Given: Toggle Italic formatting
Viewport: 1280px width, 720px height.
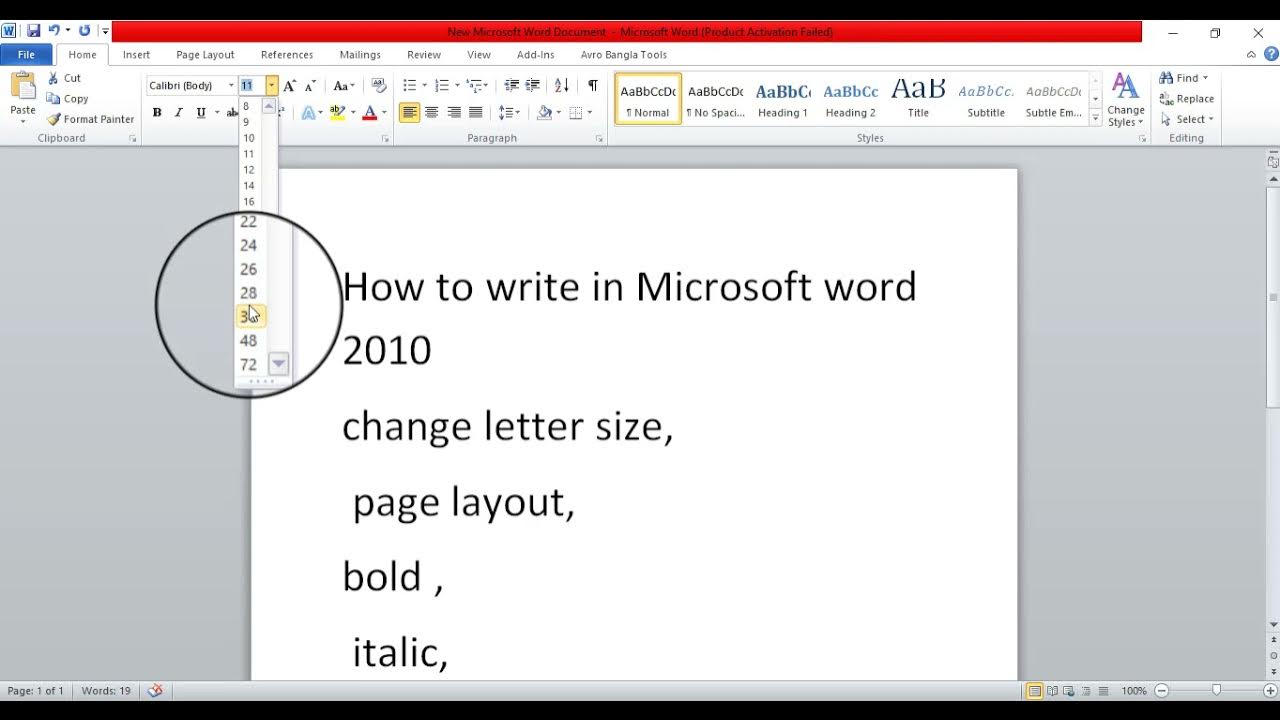Looking at the screenshot, I should (179, 113).
